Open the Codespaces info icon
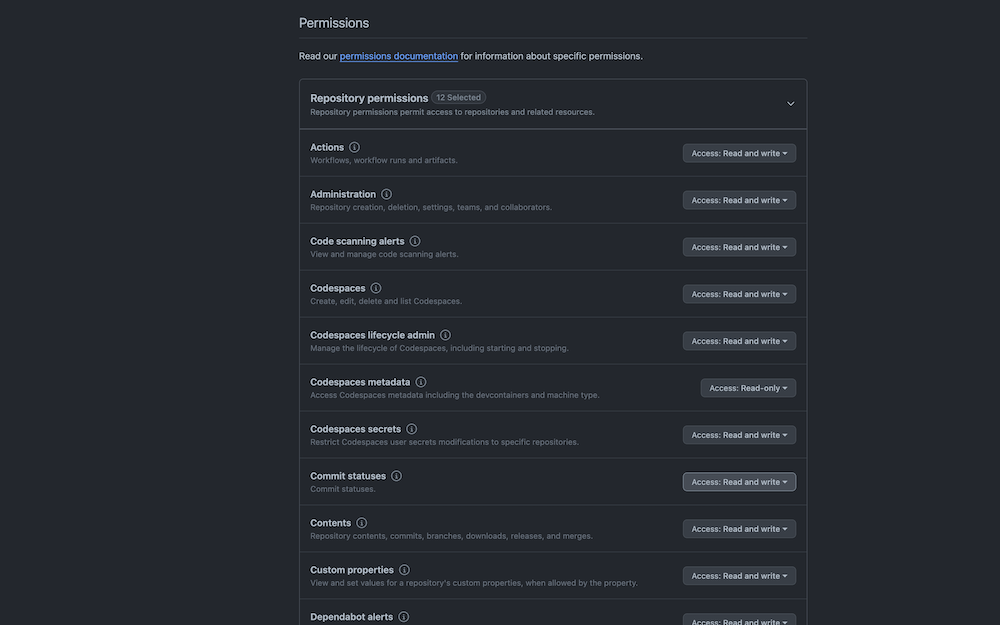This screenshot has width=1000, height=625. 376,288
